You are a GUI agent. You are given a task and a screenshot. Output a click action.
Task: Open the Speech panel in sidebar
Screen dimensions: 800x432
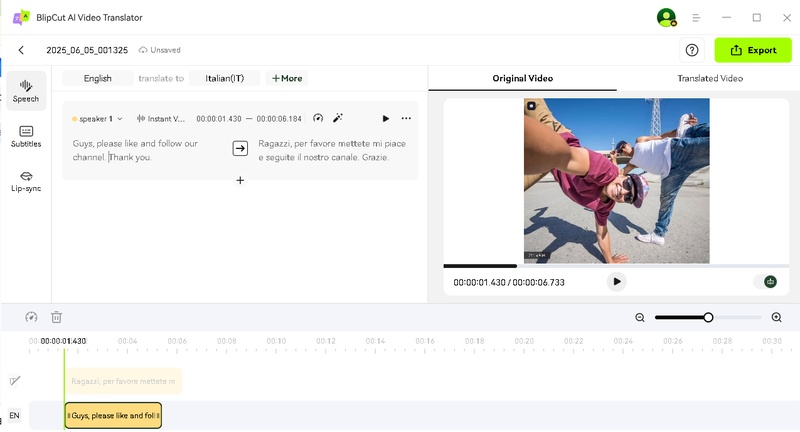point(26,91)
